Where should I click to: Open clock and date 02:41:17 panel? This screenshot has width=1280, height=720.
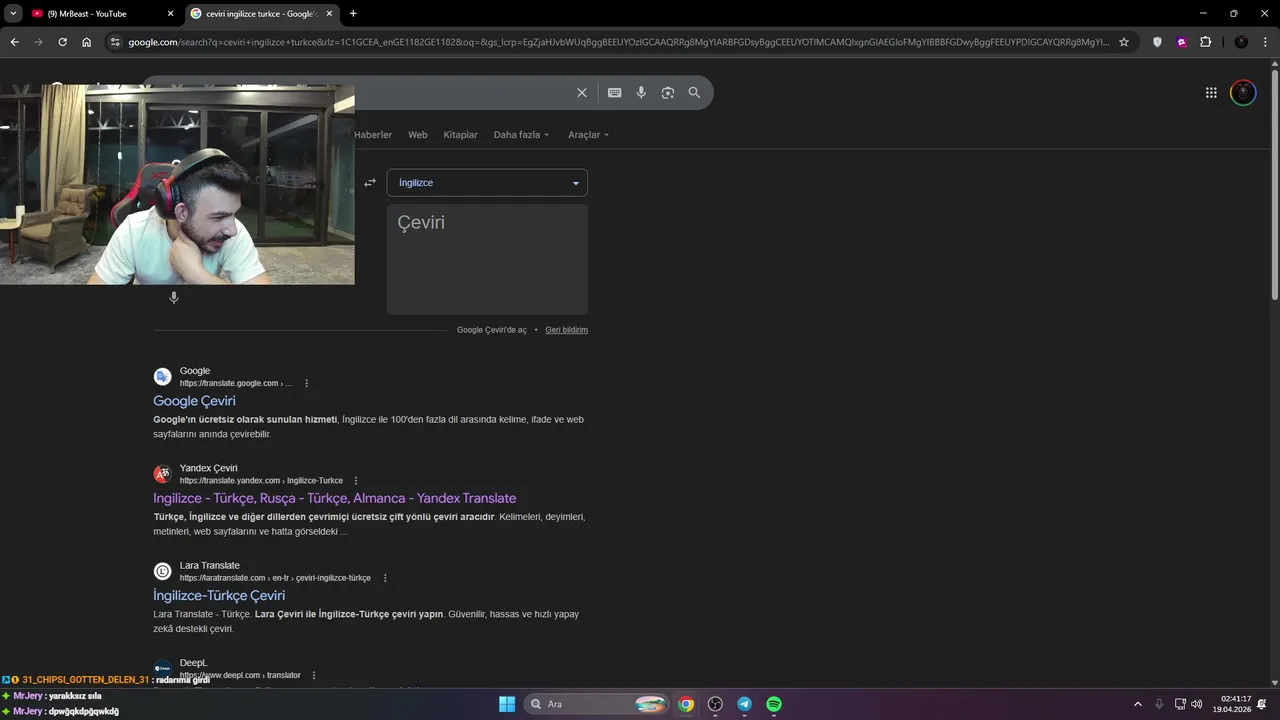pyautogui.click(x=1234, y=704)
